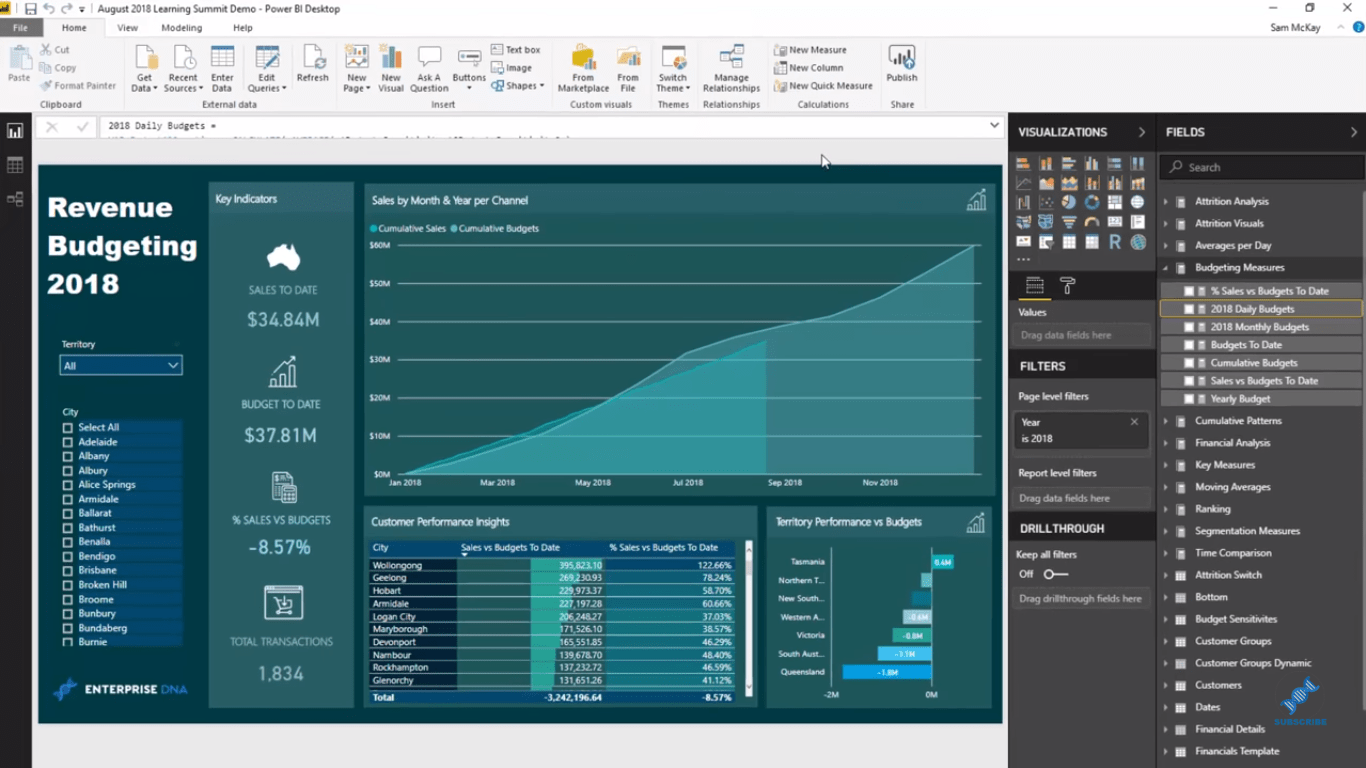The width and height of the screenshot is (1366, 768).
Task: Toggle Keep all filters switch
Action: click(x=1055, y=574)
